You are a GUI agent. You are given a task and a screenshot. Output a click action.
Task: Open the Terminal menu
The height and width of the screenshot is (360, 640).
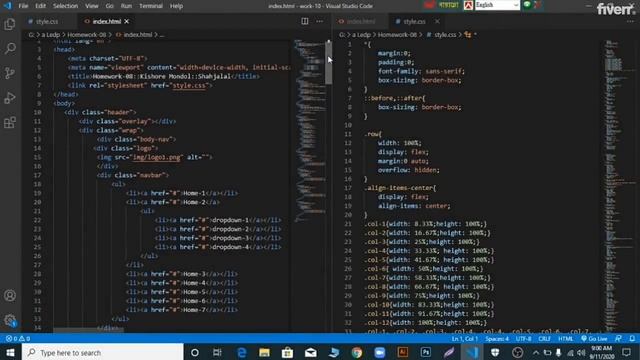click(x=151, y=6)
